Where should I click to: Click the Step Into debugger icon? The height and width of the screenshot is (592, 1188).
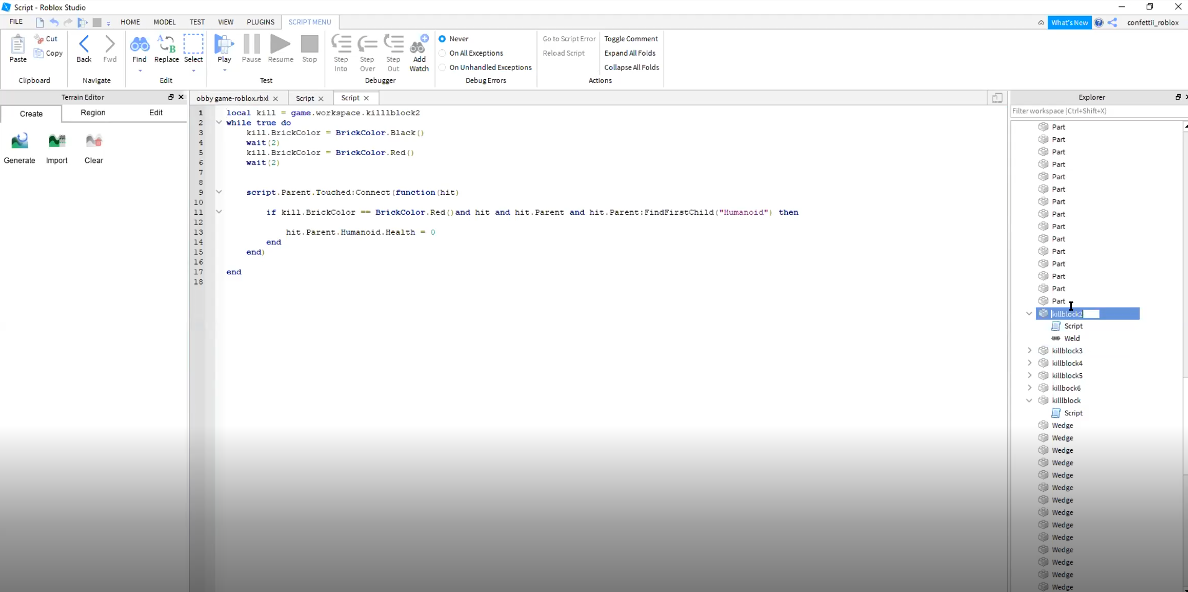coord(341,45)
